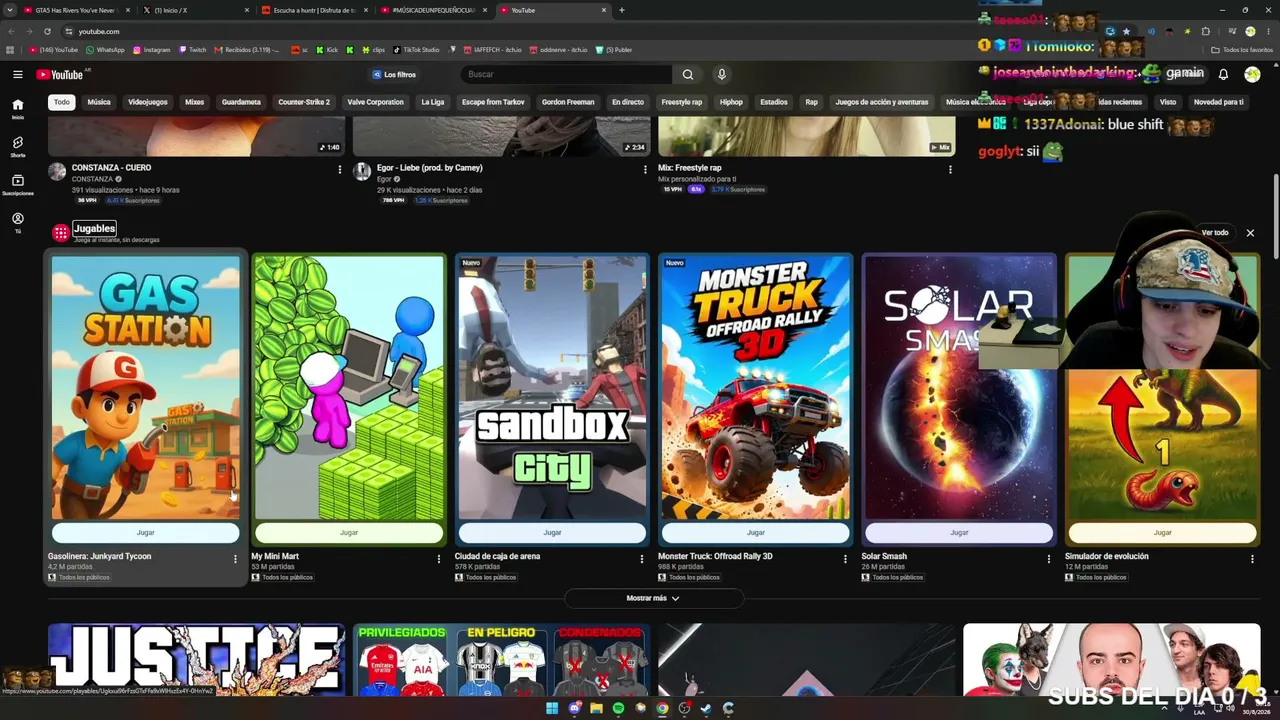Open the Chrome extensions puzzle menu

point(1205,31)
